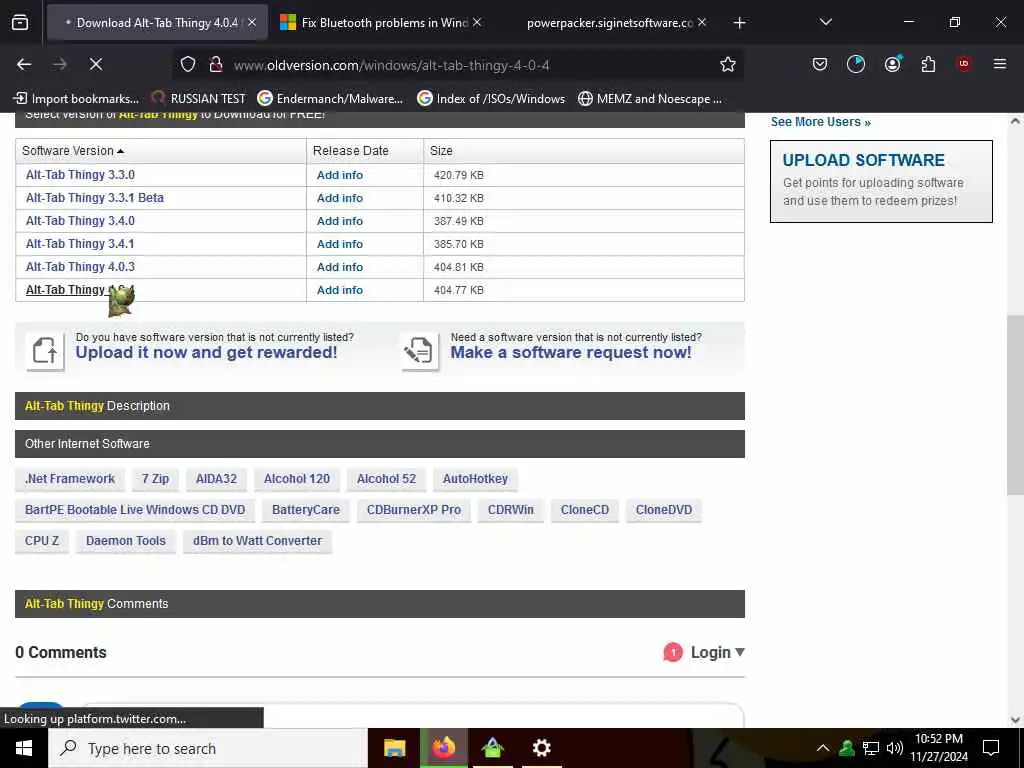
Task: Open Alt-Tab Thingy 3.4.1 link
Action: (x=80, y=244)
